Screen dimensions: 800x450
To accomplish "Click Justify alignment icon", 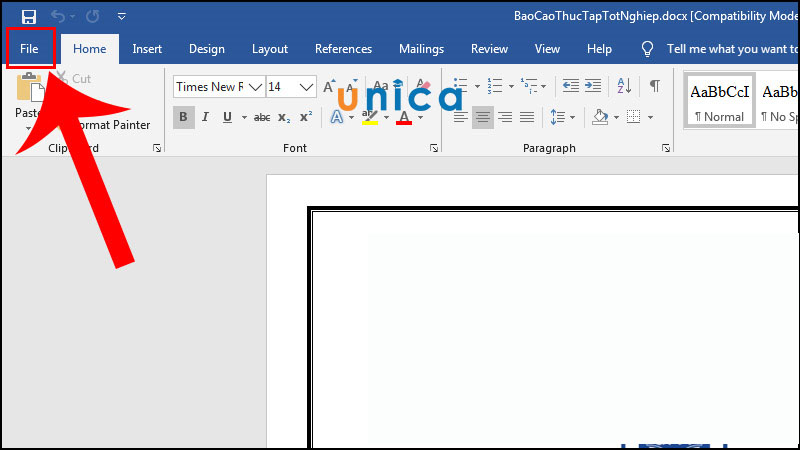I will tap(527, 117).
